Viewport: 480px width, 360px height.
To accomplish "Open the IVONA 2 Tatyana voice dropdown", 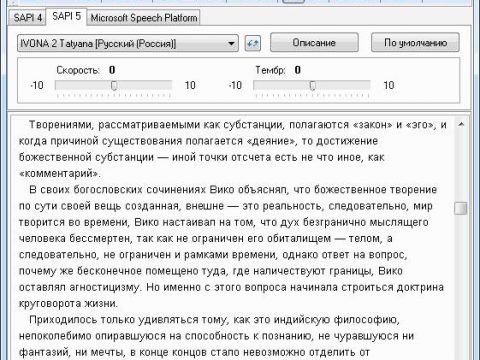I will point(128,43).
